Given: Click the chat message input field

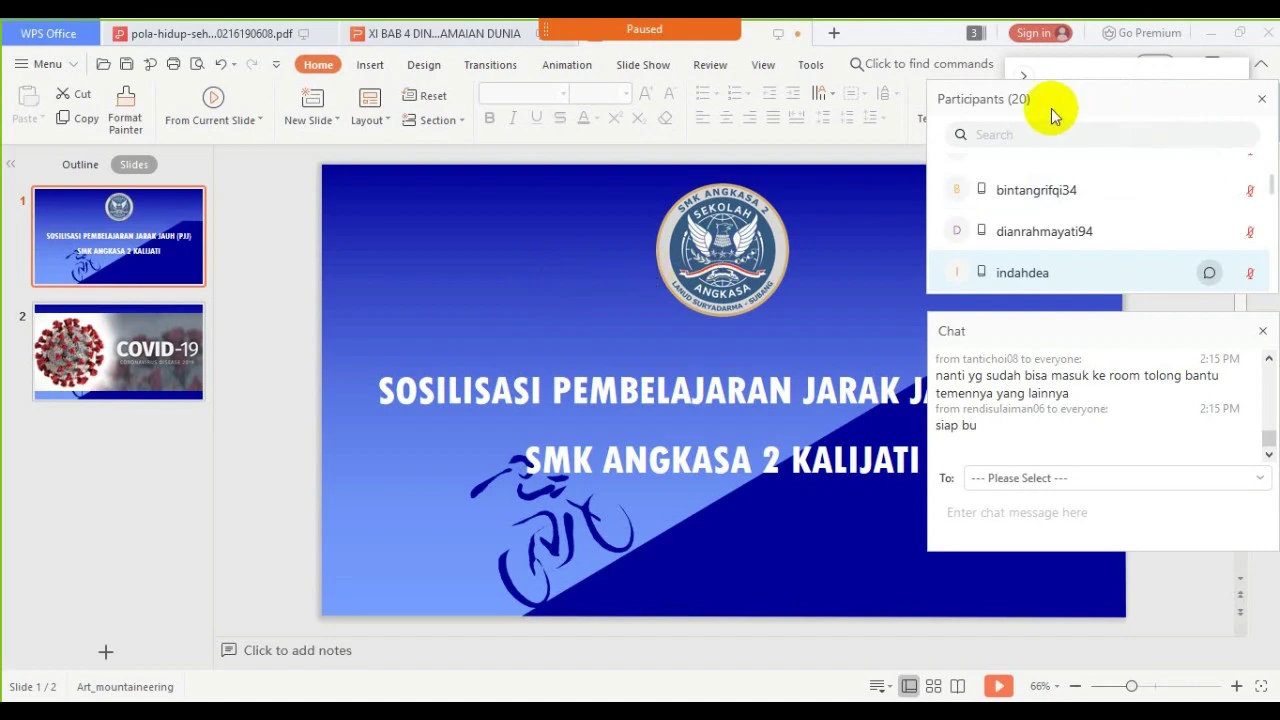Looking at the screenshot, I should (x=1100, y=513).
